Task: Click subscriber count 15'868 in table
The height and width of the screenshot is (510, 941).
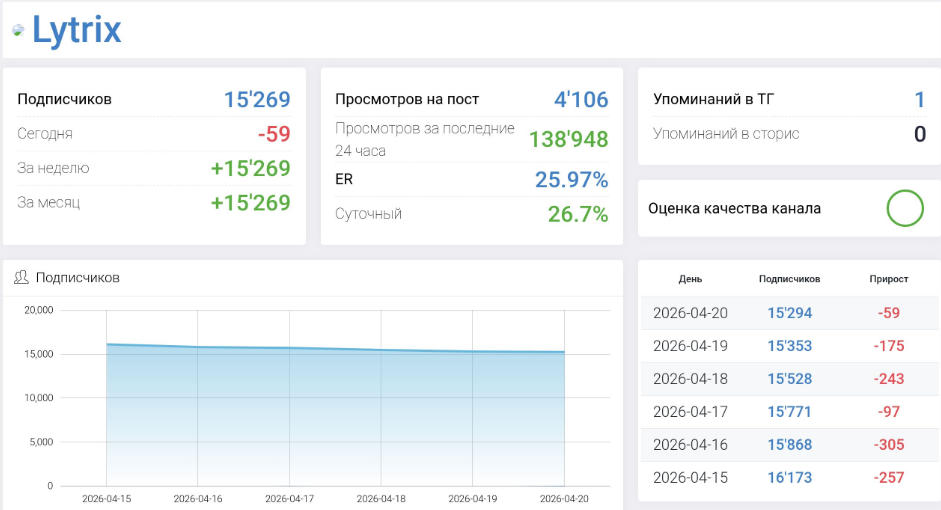Action: tap(790, 445)
